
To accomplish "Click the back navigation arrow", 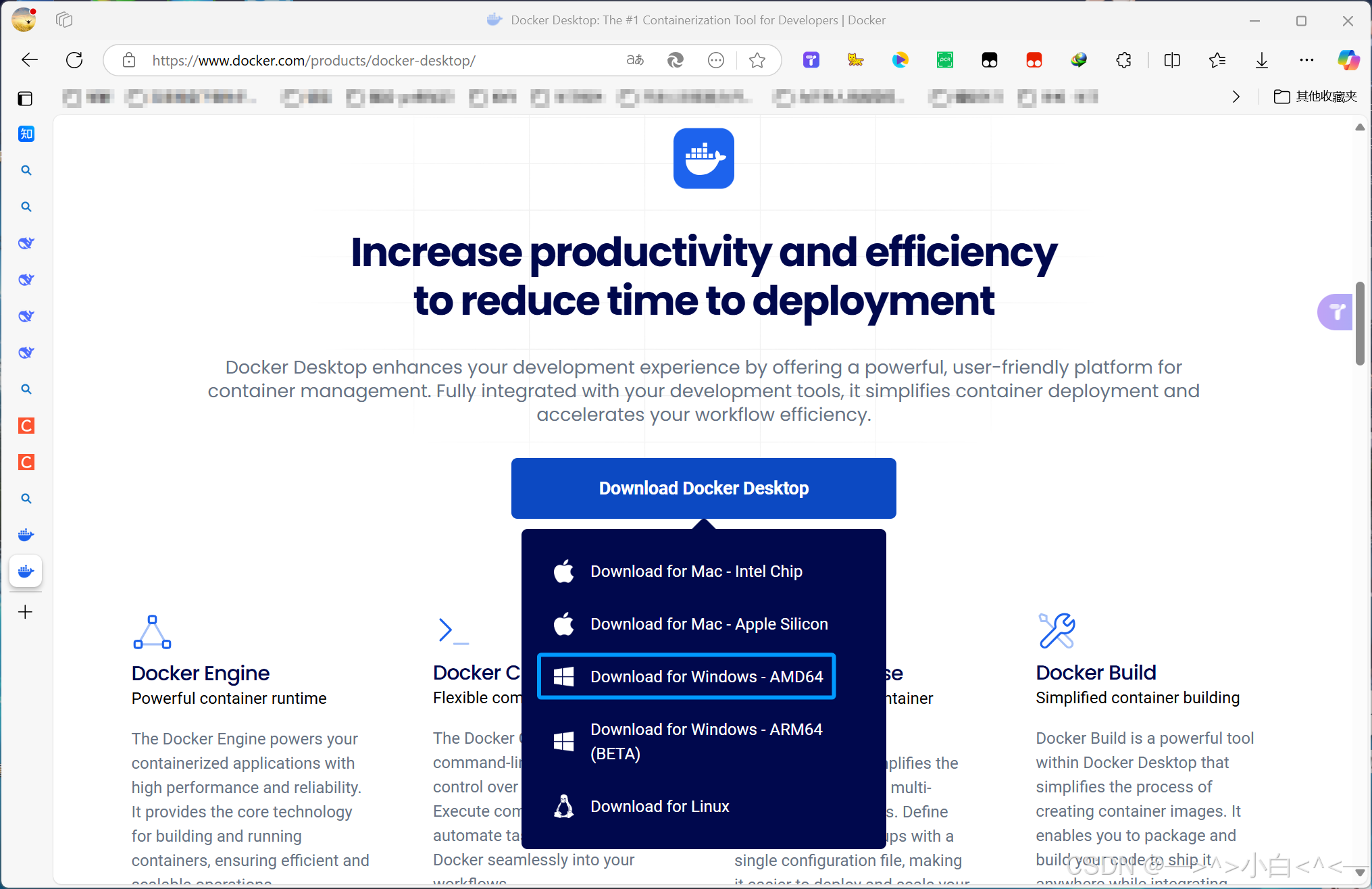I will pos(29,60).
